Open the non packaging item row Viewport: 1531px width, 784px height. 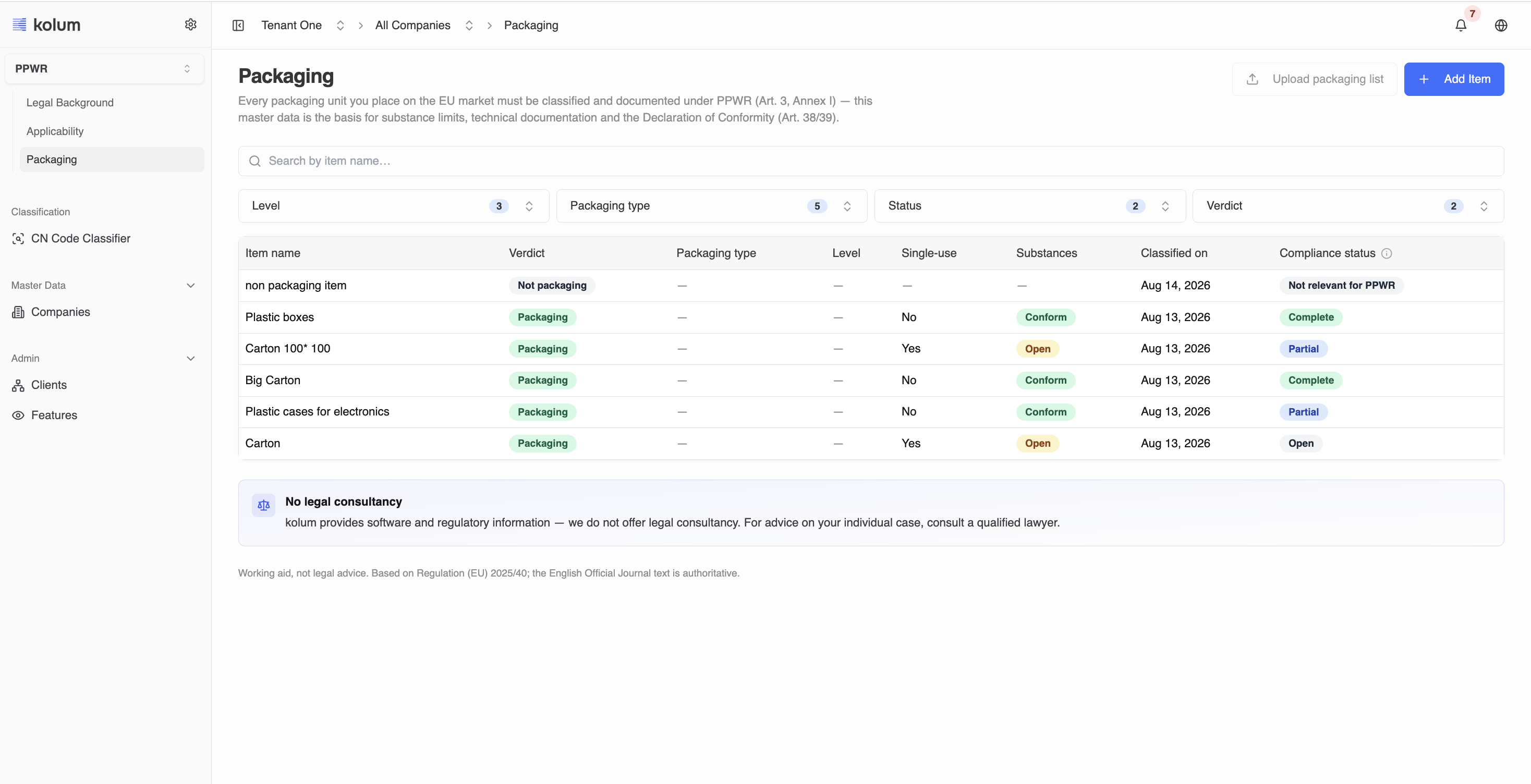click(871, 286)
